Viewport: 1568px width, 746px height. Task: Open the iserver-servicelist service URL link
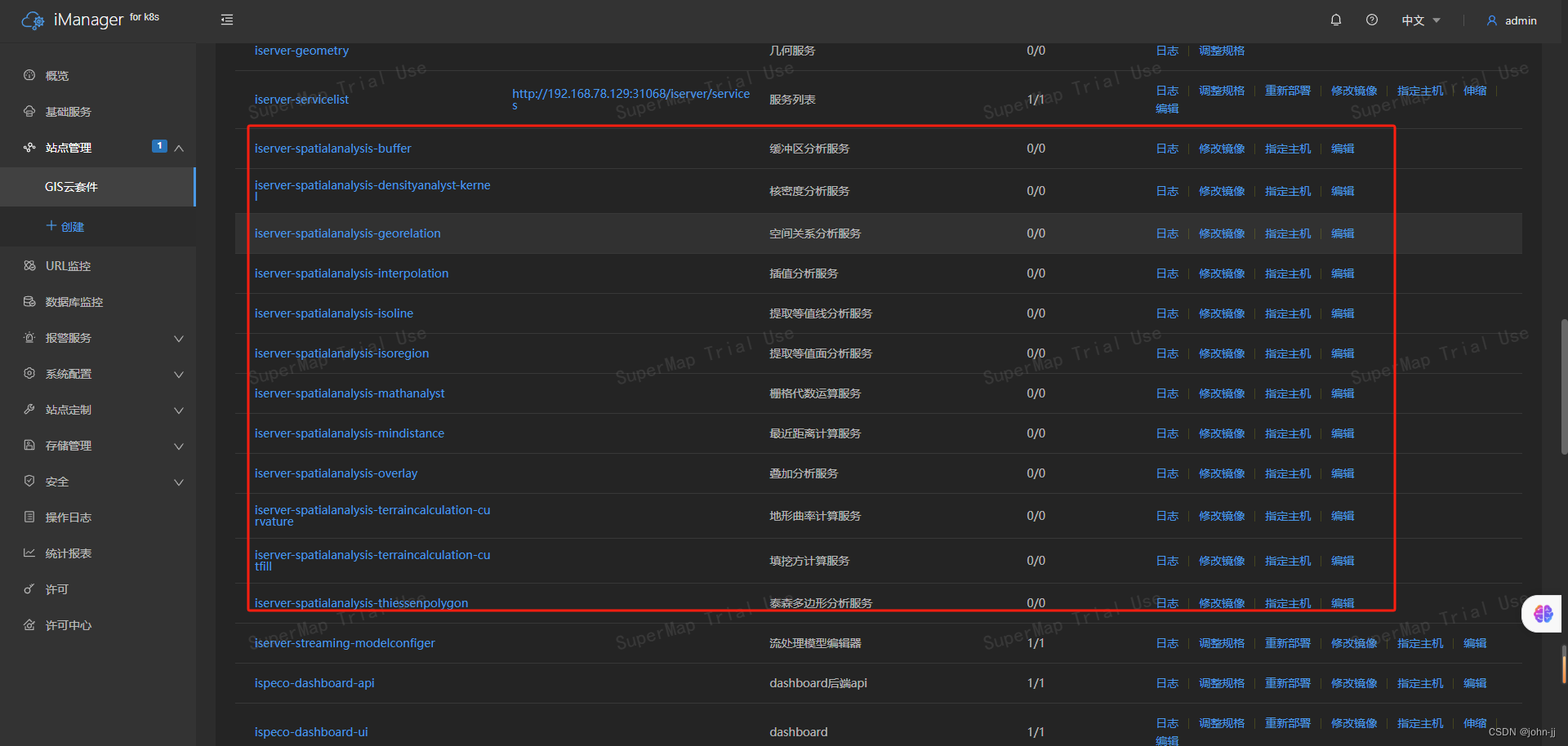pos(630,99)
